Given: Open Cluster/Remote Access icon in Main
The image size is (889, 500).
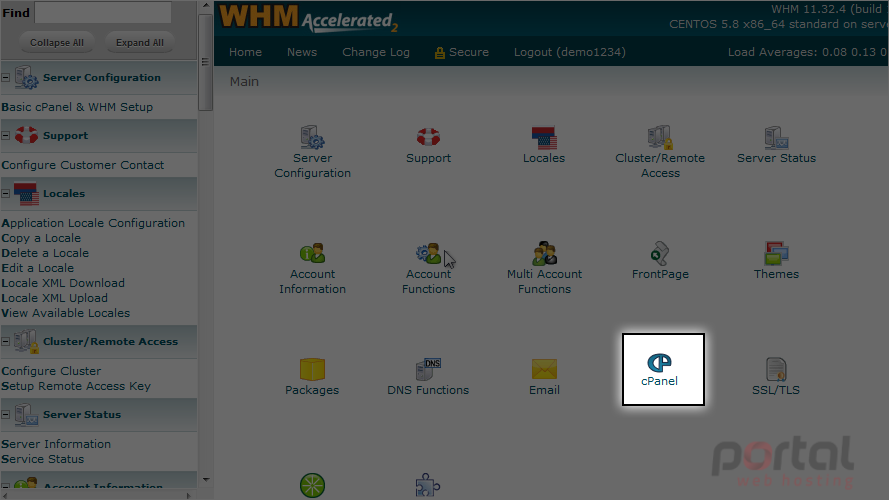Looking at the screenshot, I should click(660, 137).
